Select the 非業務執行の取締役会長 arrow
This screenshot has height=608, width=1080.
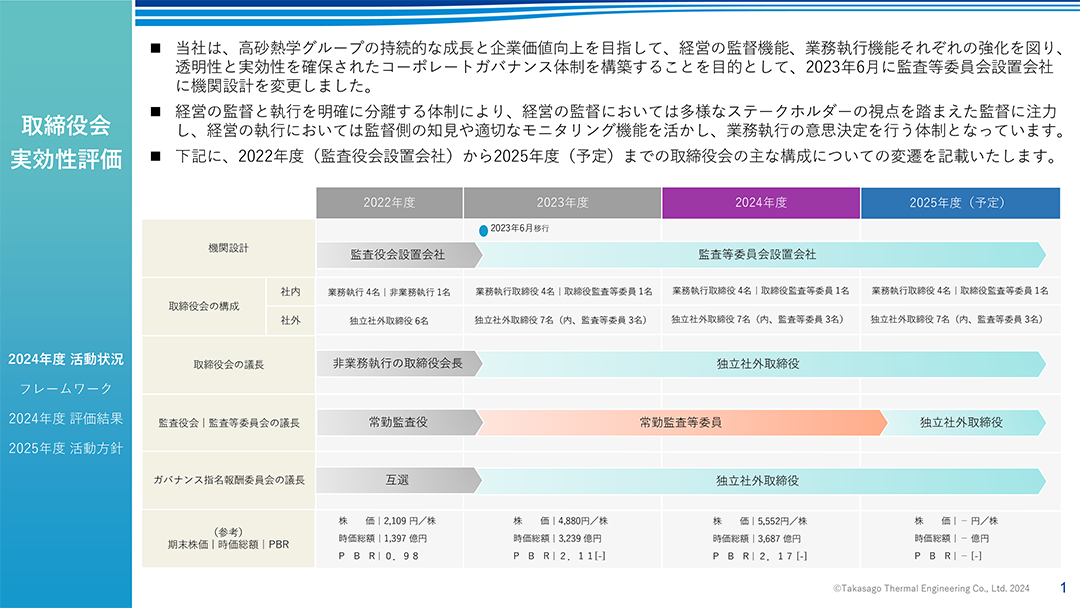[x=397, y=364]
